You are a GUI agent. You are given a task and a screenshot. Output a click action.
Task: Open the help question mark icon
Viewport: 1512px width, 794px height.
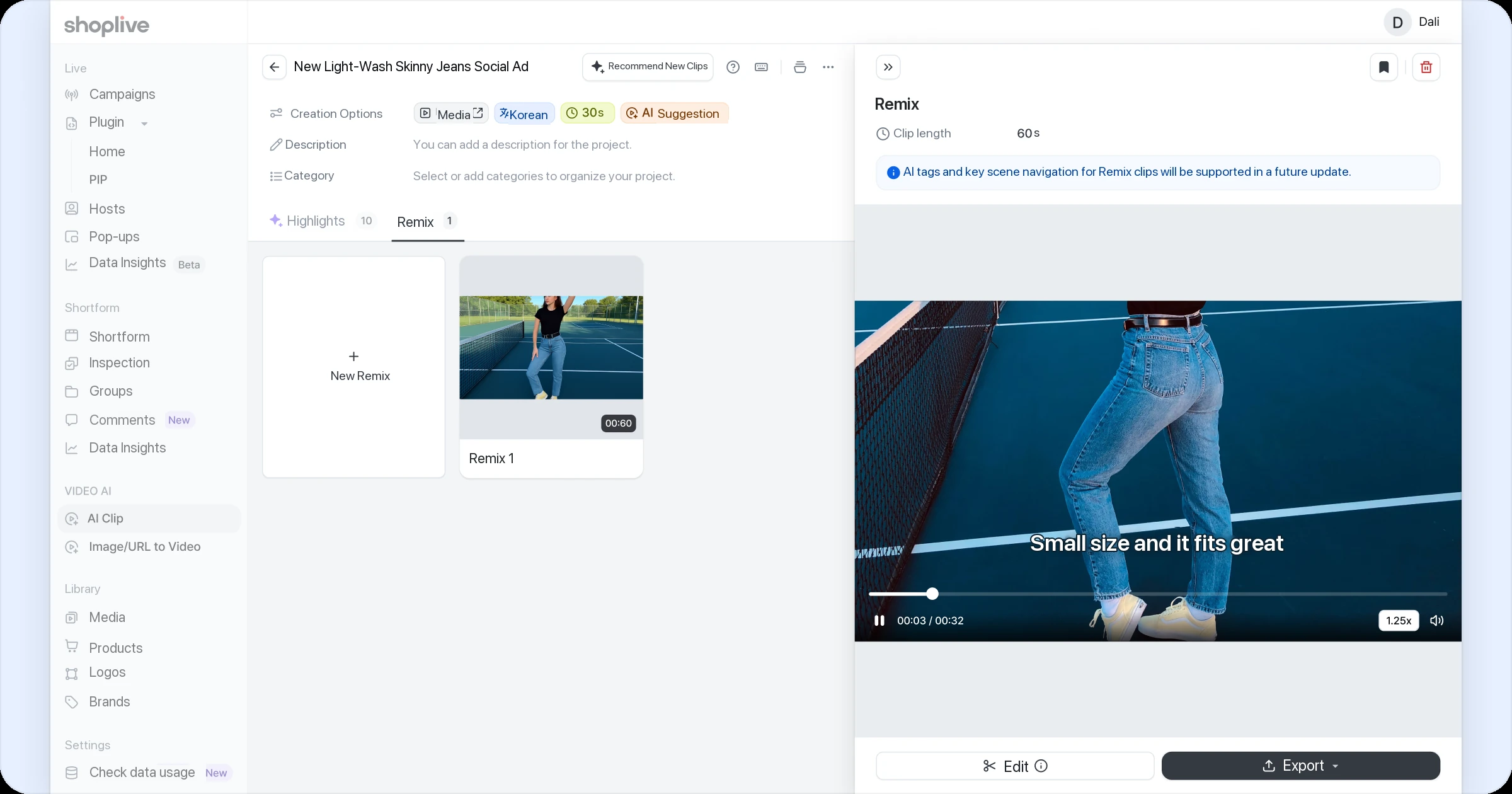pyautogui.click(x=733, y=67)
